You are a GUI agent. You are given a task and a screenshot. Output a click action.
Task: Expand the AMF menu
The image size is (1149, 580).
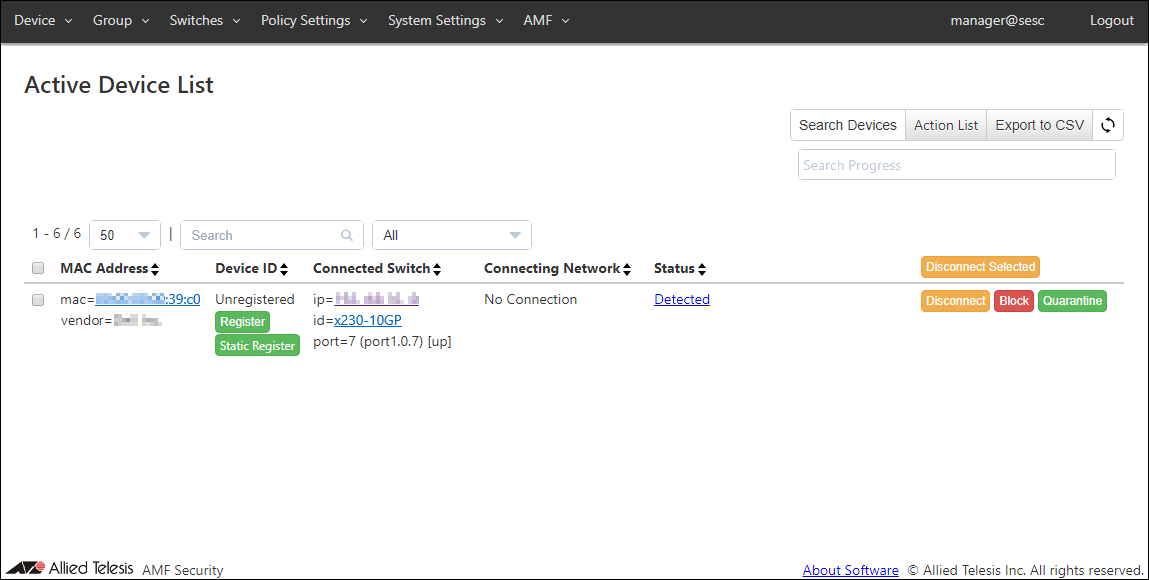point(546,20)
